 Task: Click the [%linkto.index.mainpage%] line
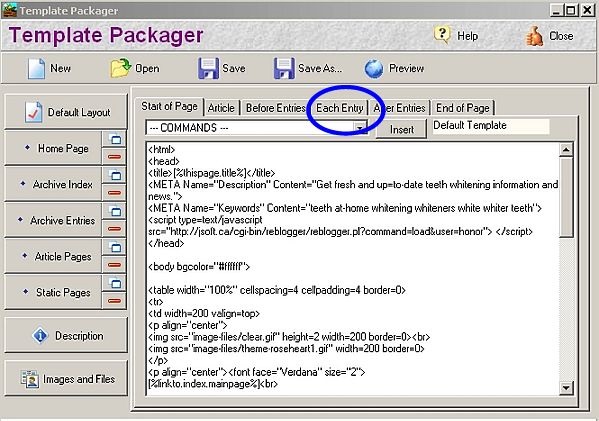pos(213,384)
